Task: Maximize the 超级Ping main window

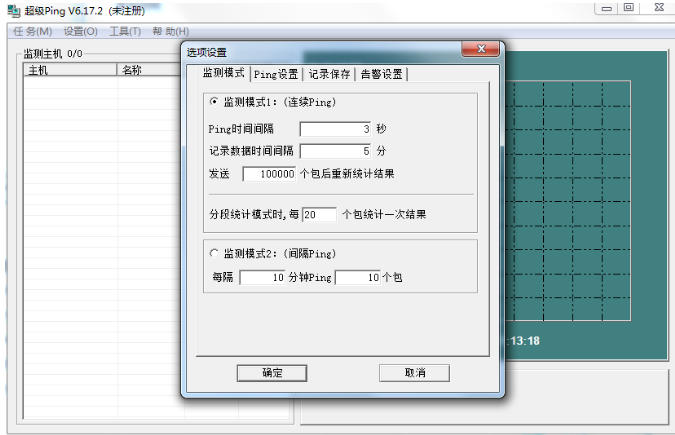Action: [629, 8]
